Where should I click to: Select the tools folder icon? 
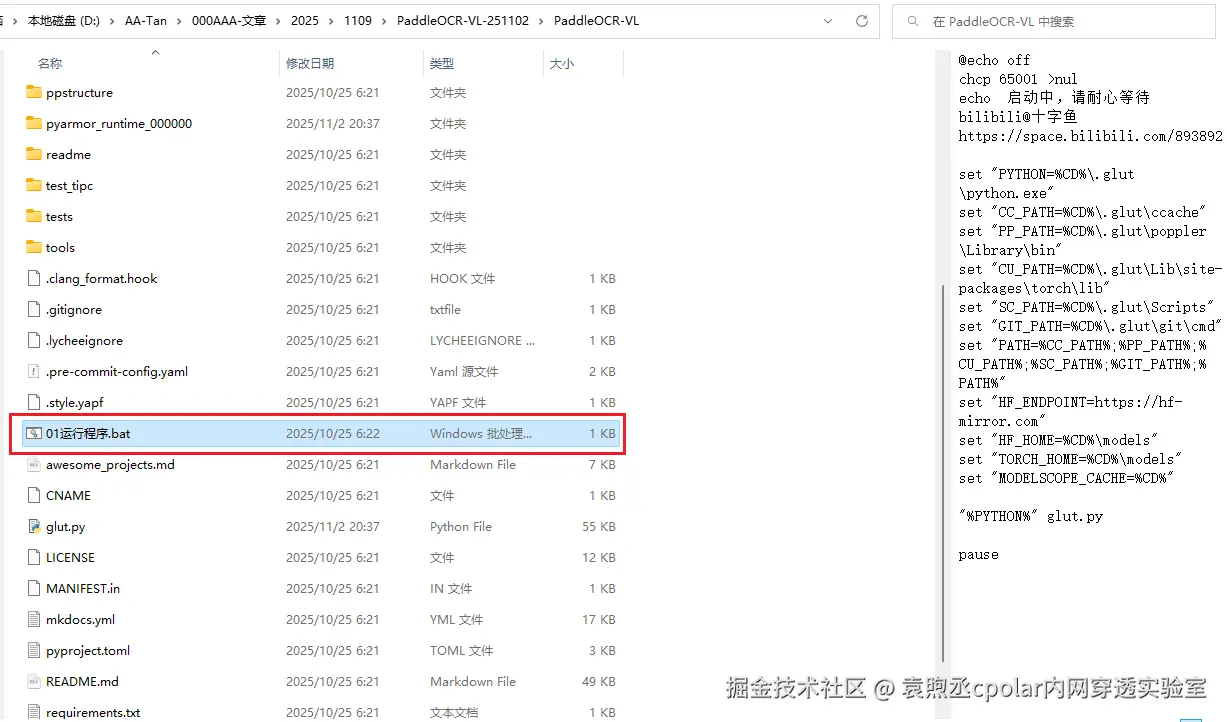click(x=34, y=248)
